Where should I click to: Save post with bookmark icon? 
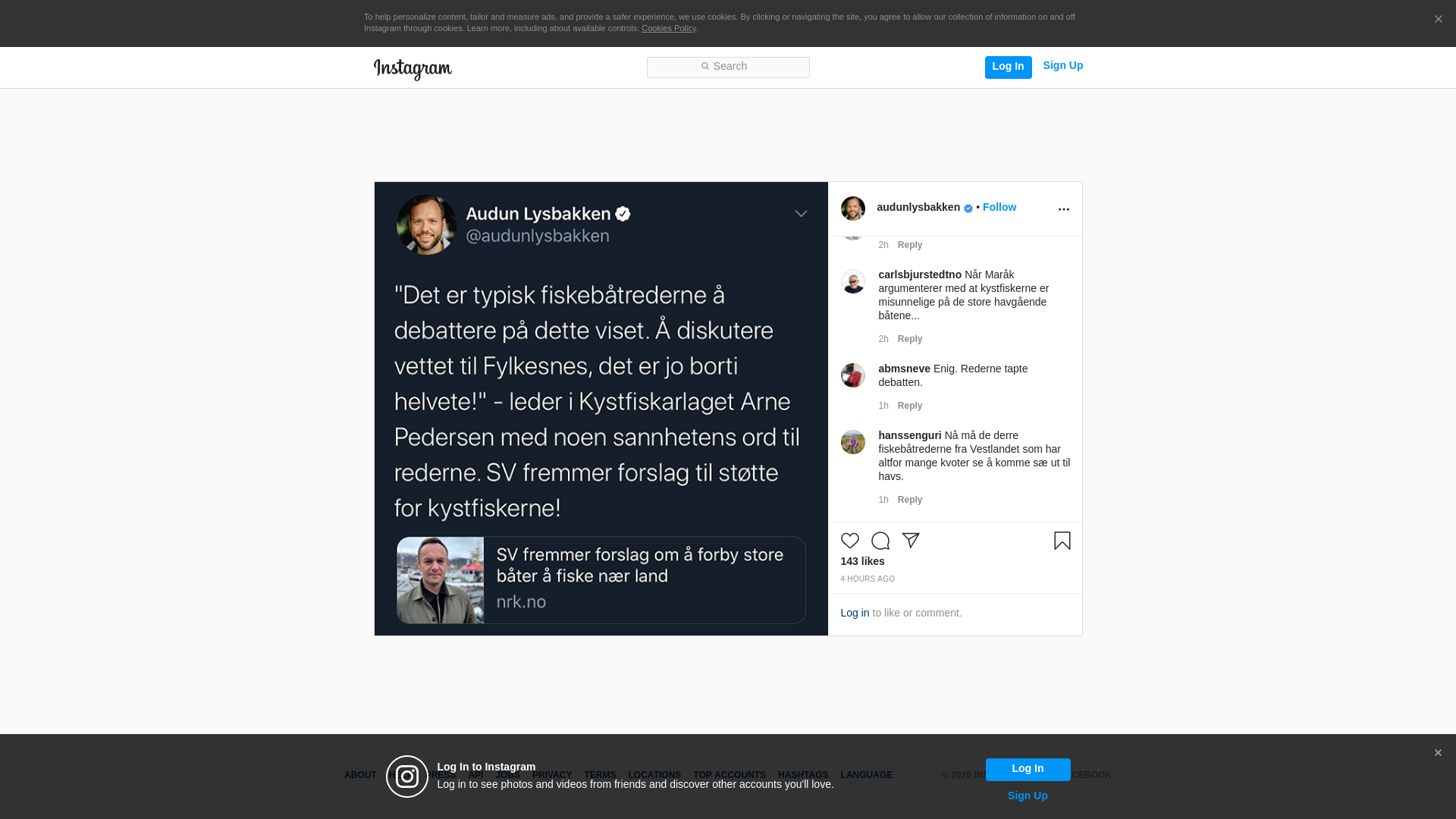1062,541
